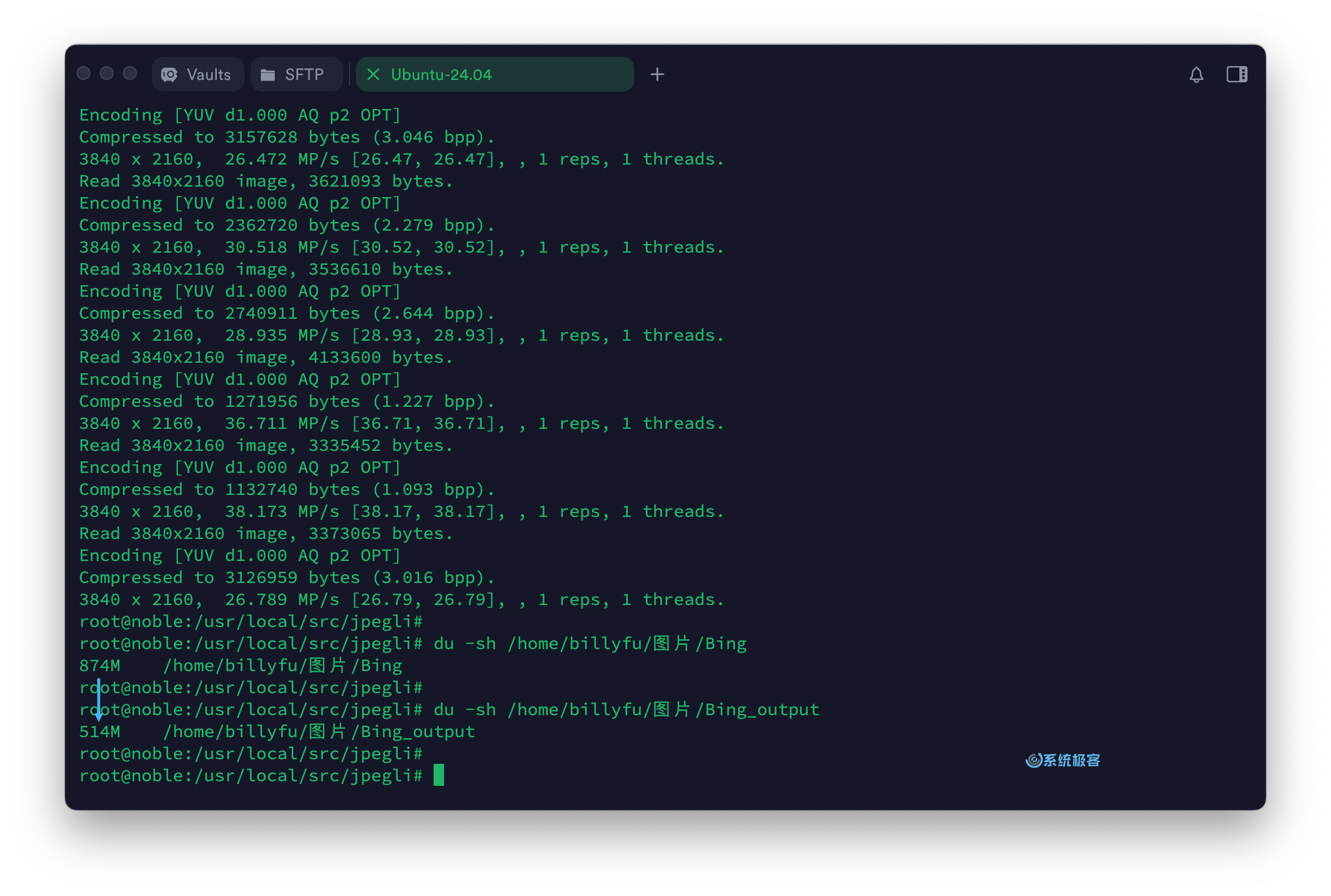This screenshot has height=896, width=1331.
Task: Click the SFTP folder icon
Action: [268, 75]
